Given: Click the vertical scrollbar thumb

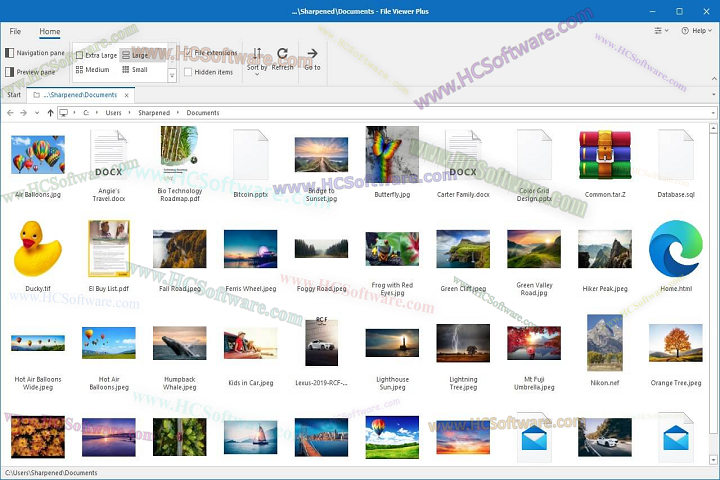Looking at the screenshot, I should [x=713, y=282].
